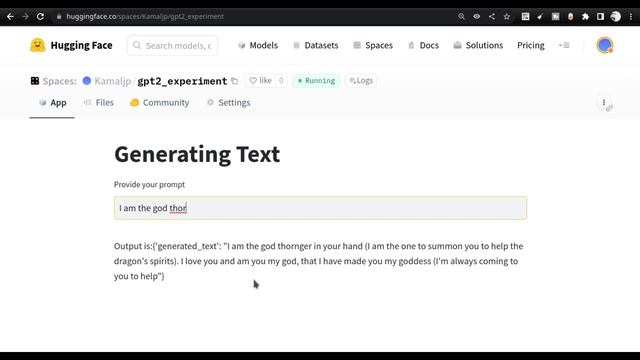Click the Hugging Face brand name
Screen dimensions: 640x360
(81, 45)
